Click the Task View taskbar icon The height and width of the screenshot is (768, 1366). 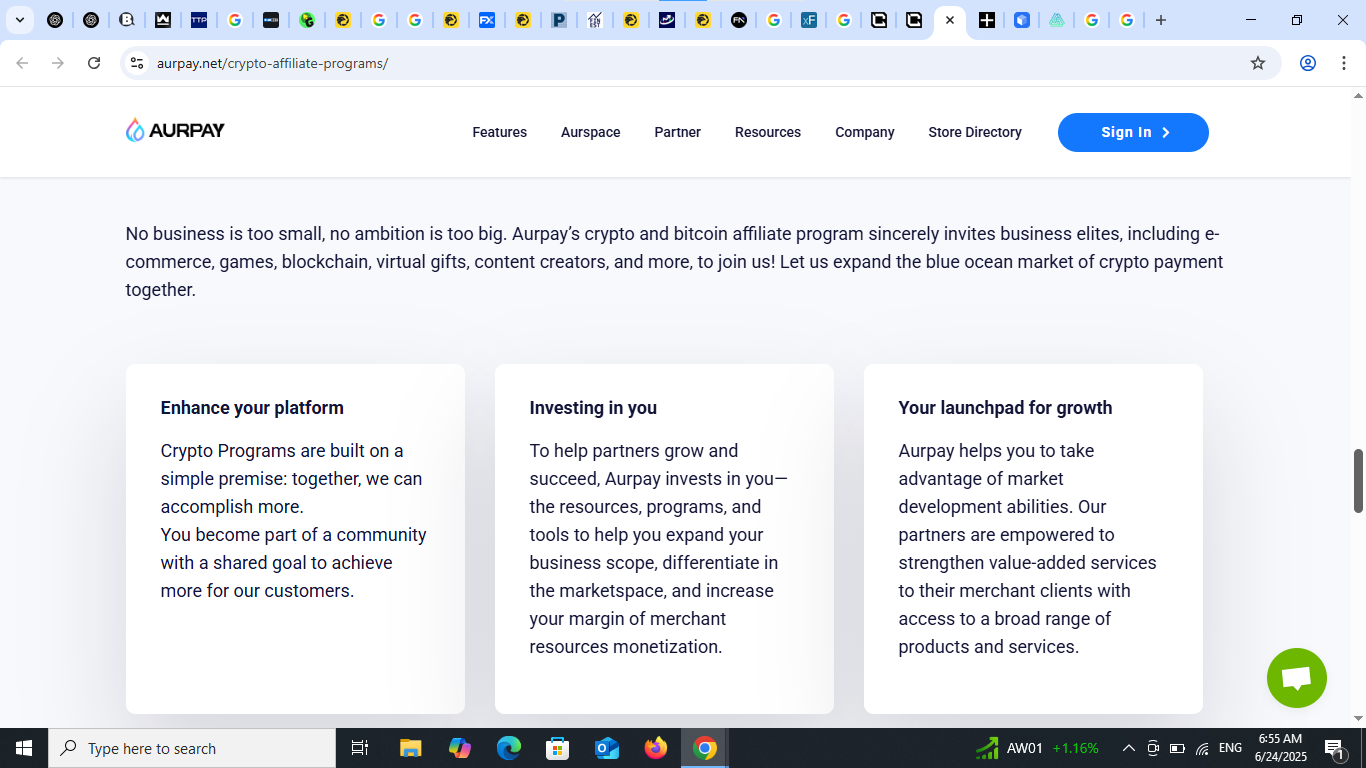[360, 748]
